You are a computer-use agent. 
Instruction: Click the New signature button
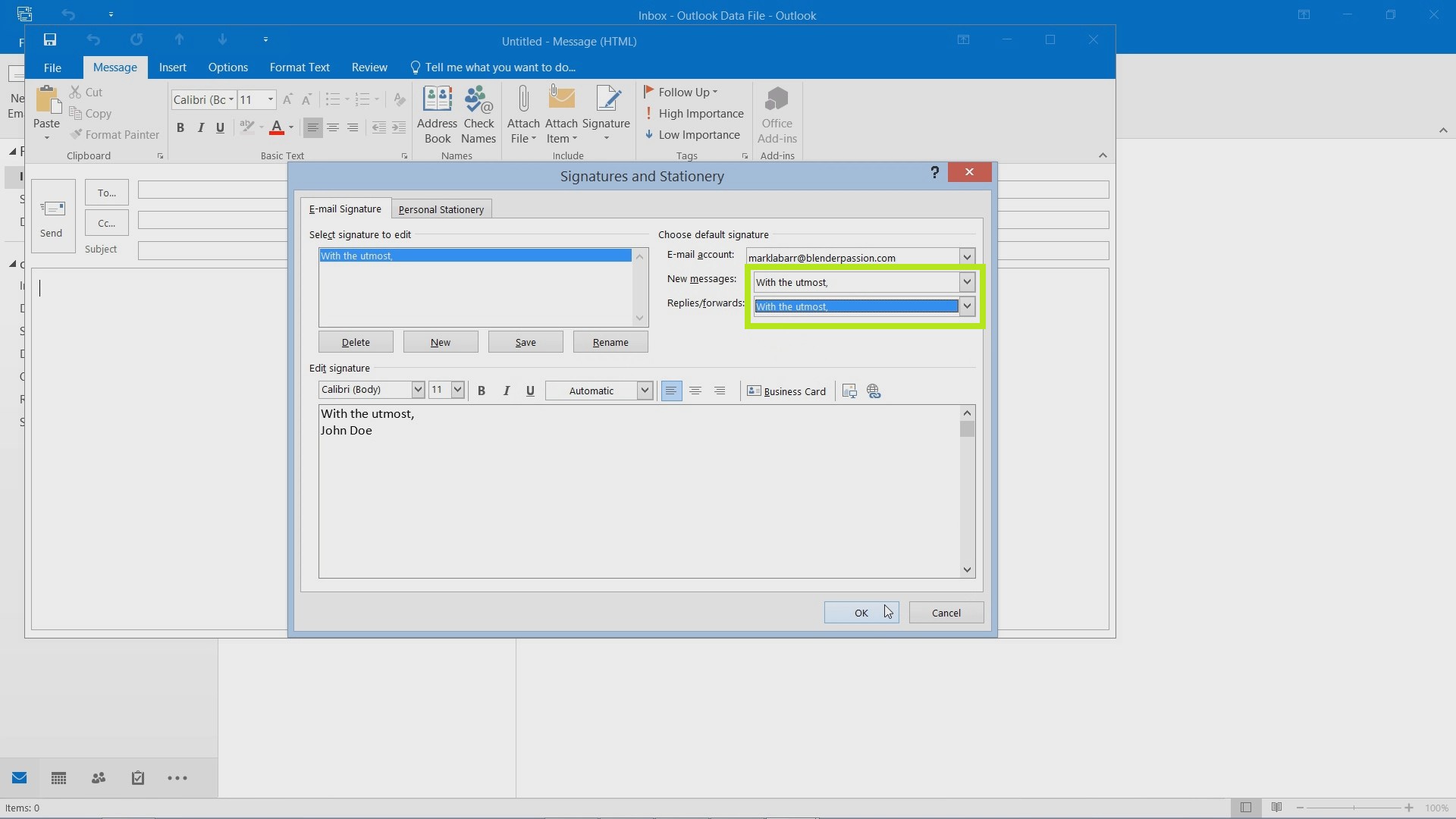440,342
